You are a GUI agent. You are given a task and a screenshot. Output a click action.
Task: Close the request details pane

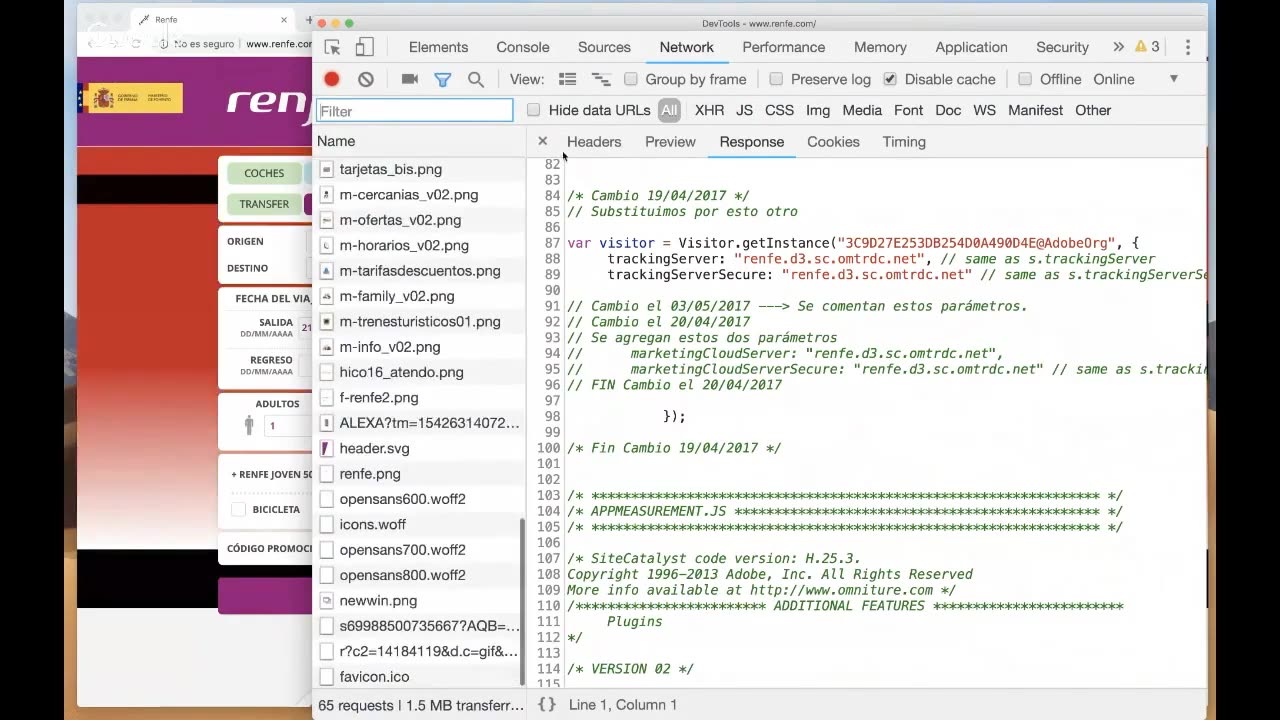click(542, 141)
